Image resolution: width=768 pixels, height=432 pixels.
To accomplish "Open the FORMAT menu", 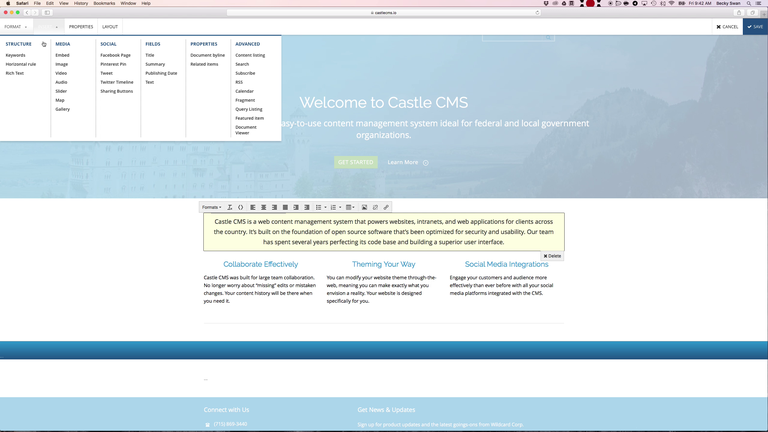I will 16,27.
